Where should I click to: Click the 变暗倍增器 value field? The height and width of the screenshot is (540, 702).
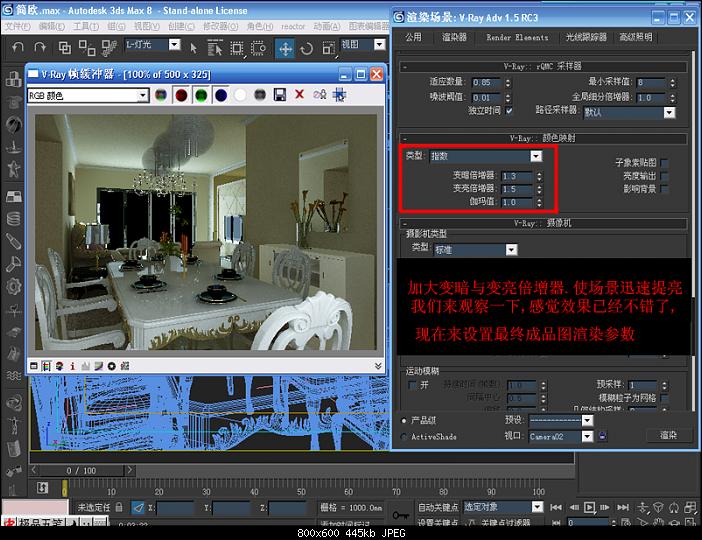point(516,176)
